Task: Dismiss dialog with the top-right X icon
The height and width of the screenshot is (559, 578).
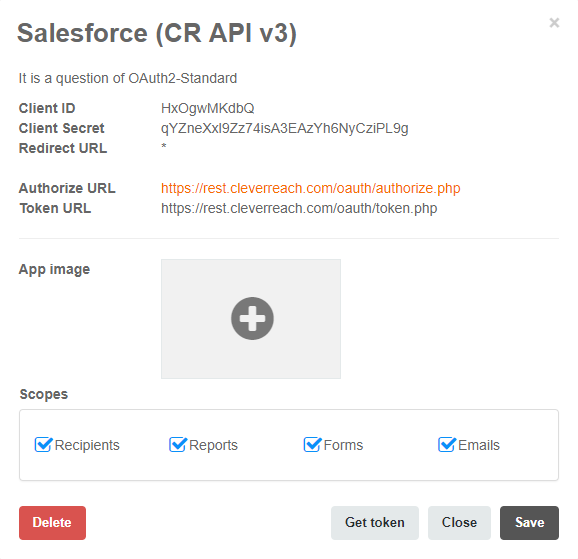Action: click(x=554, y=23)
